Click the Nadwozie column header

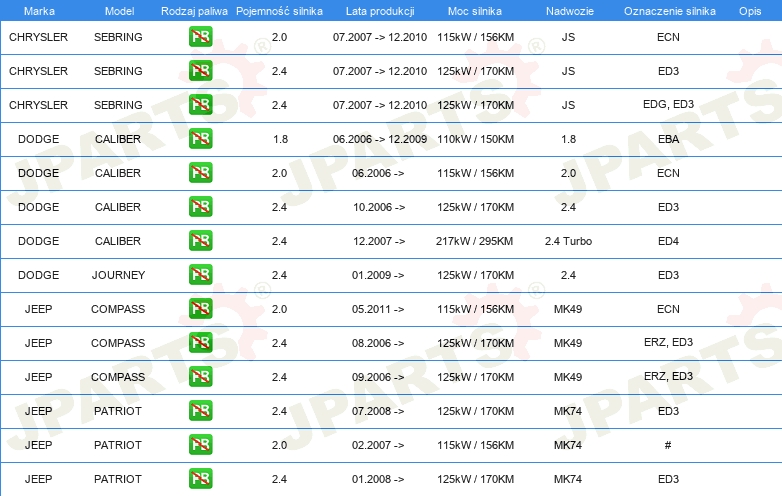click(x=570, y=11)
